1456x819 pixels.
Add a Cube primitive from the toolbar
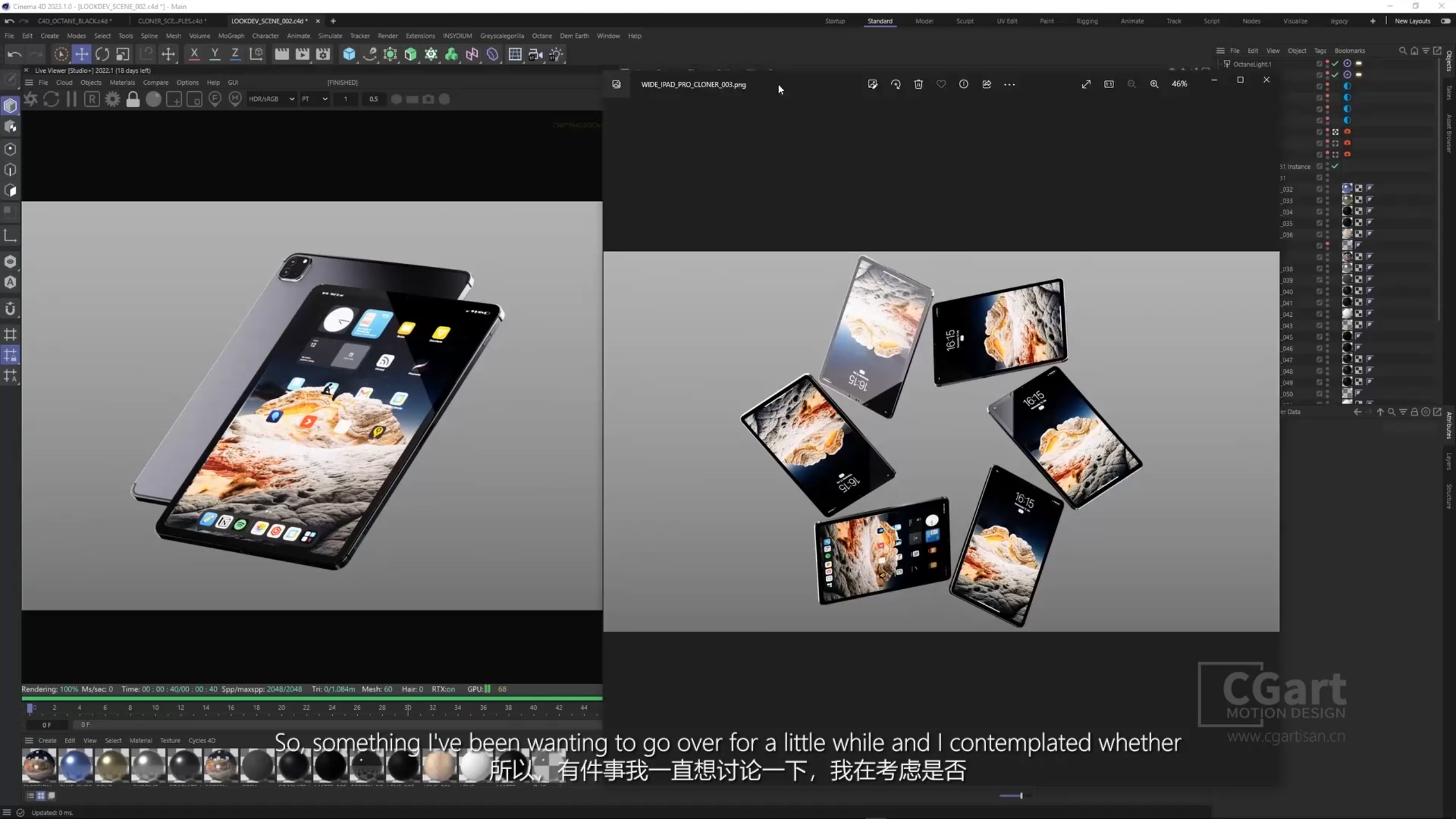click(x=349, y=54)
